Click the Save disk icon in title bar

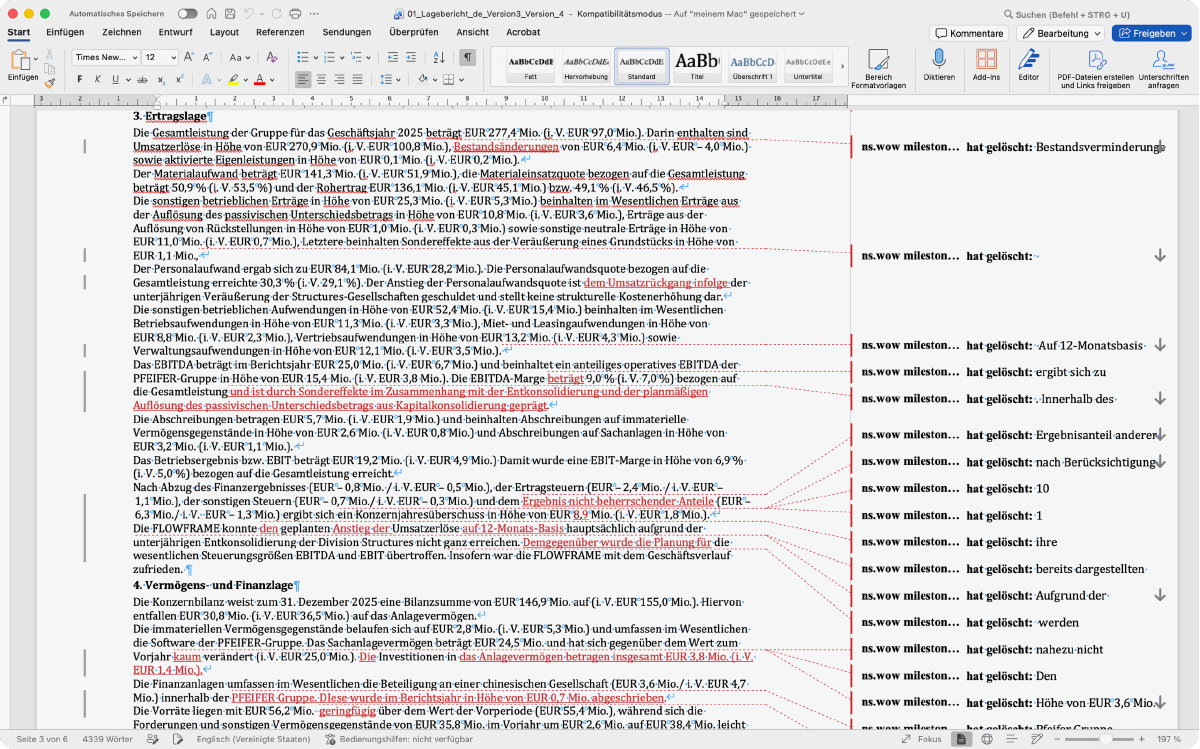230,14
